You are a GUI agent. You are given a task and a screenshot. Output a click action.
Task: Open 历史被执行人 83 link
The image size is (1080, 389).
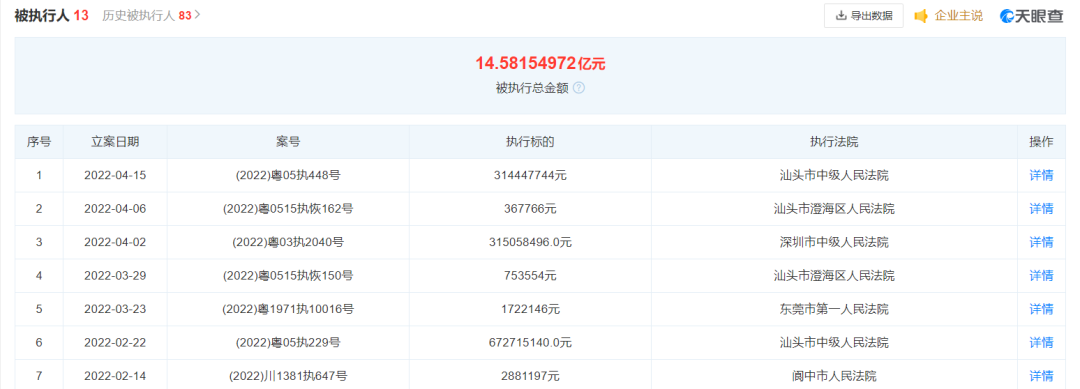click(147, 15)
